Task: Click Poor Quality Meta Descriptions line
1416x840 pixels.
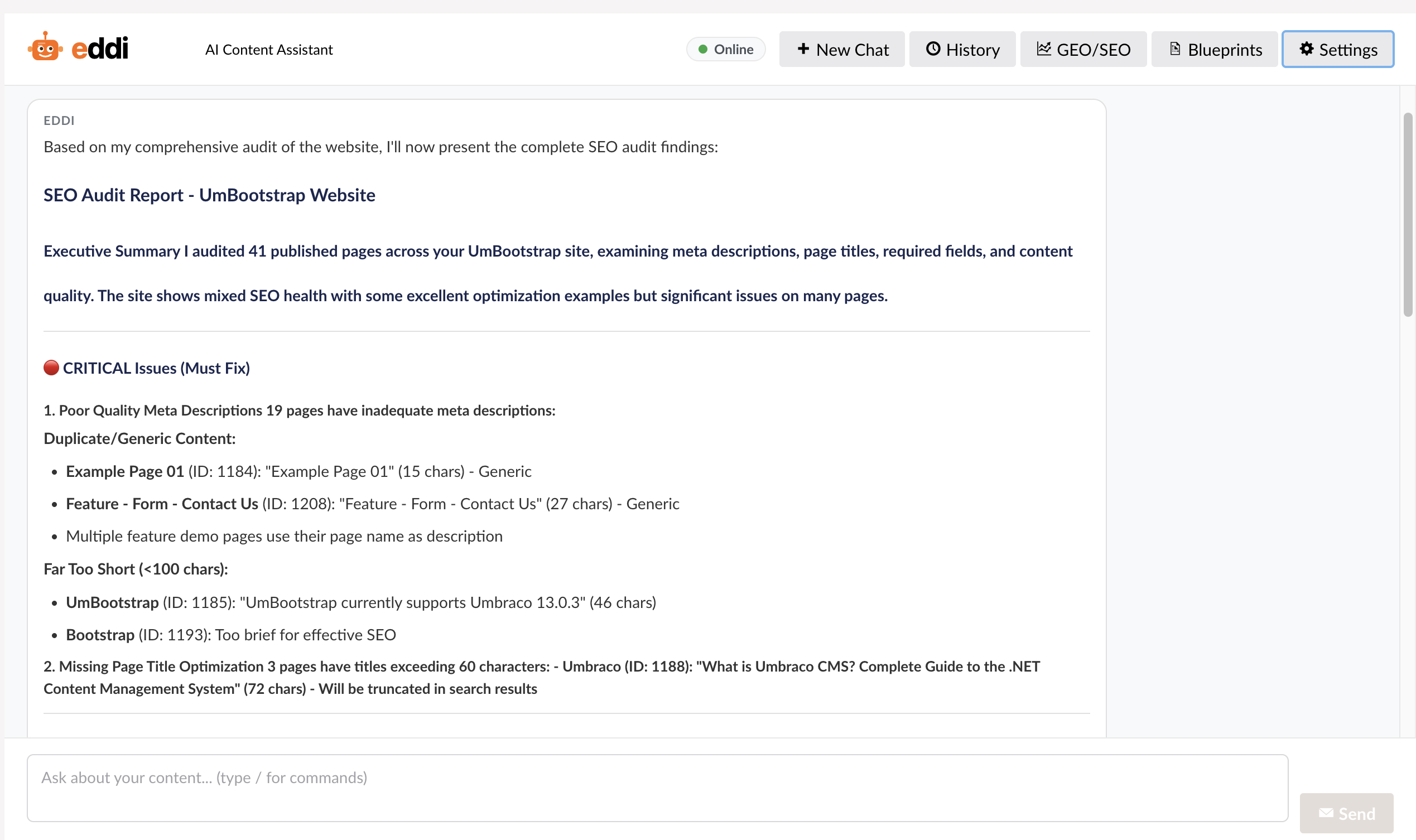Action: (300, 411)
